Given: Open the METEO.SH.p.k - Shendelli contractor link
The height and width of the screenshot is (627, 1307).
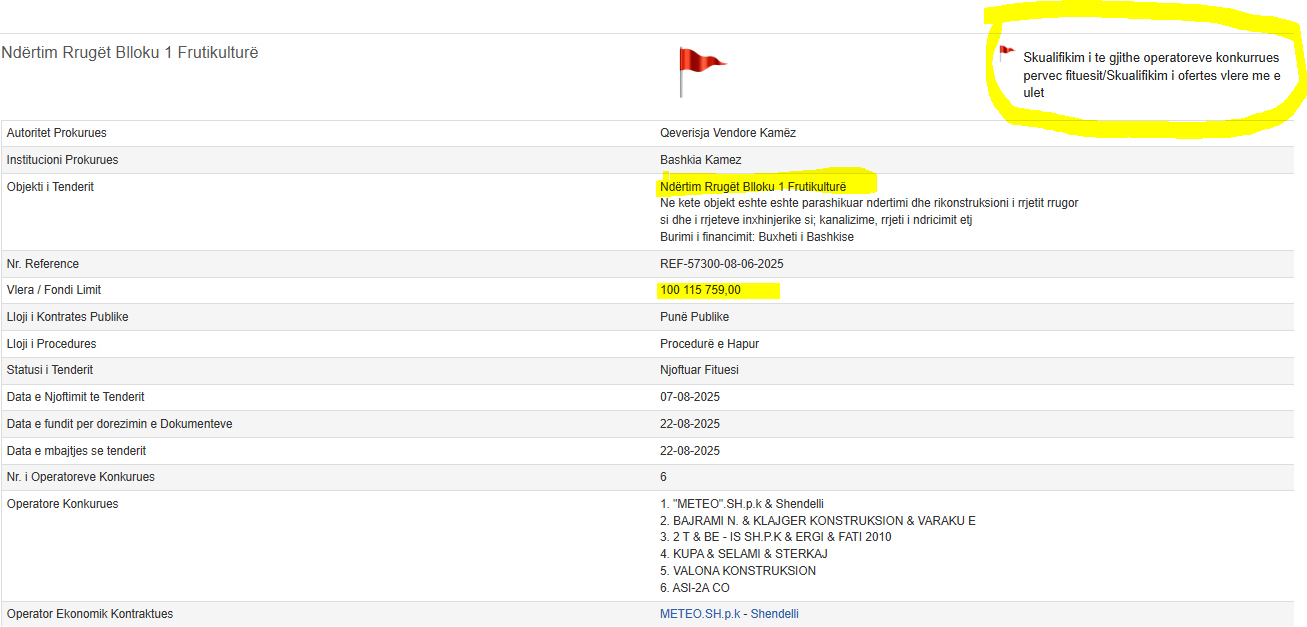Looking at the screenshot, I should click(729, 614).
